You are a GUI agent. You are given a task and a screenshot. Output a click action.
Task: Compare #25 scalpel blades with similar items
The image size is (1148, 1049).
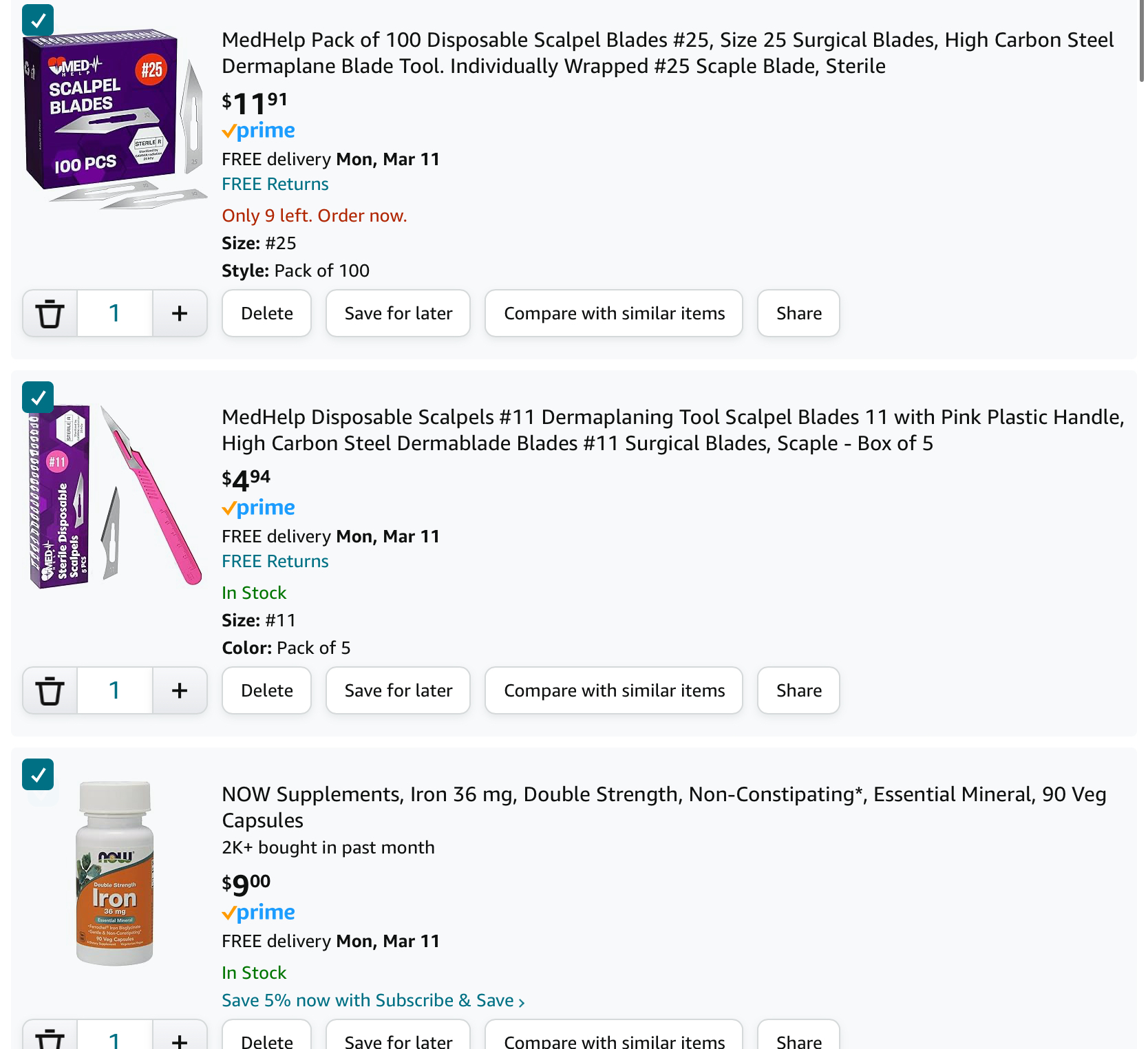coord(614,314)
